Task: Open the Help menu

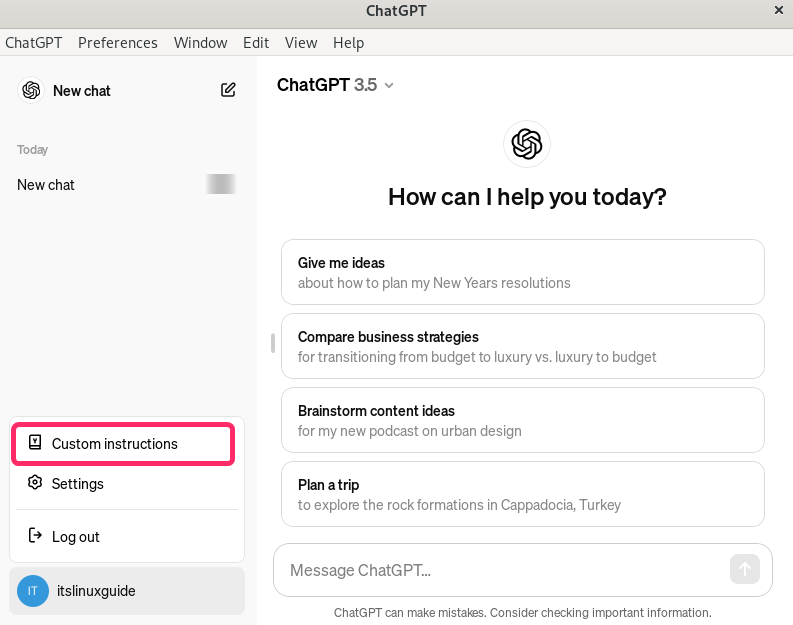Action: 348,43
